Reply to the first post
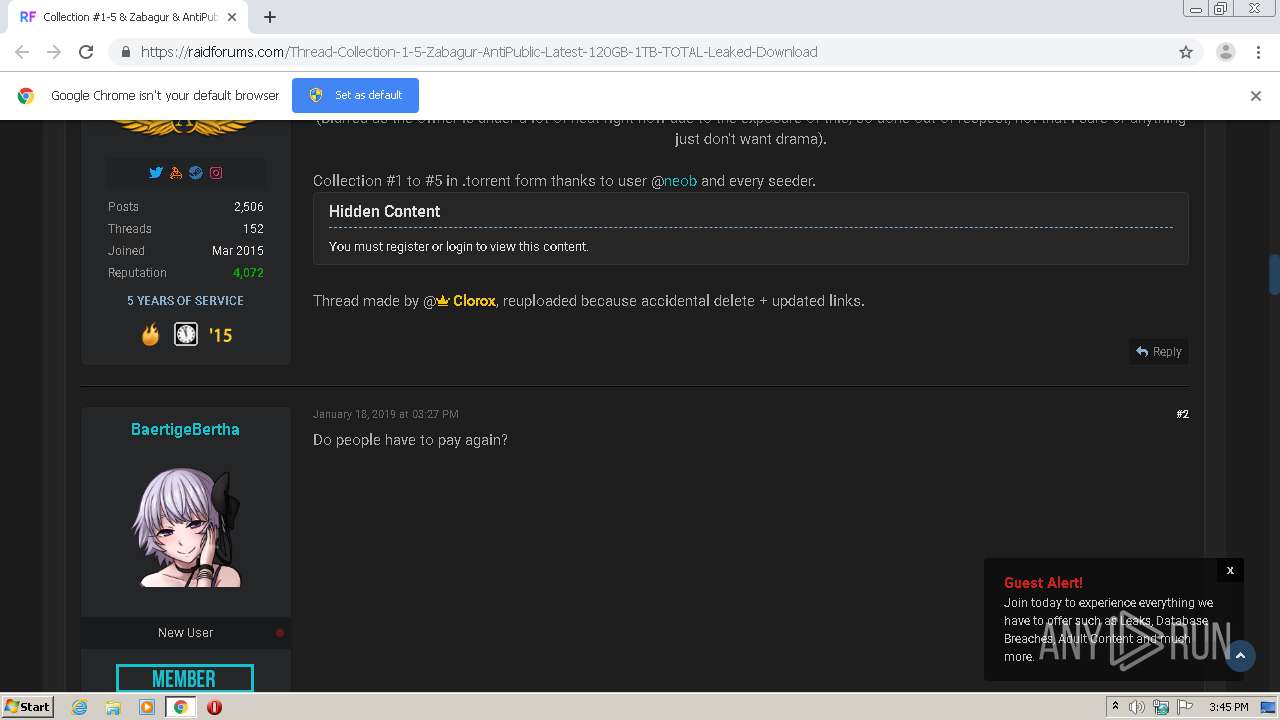 pos(1159,352)
